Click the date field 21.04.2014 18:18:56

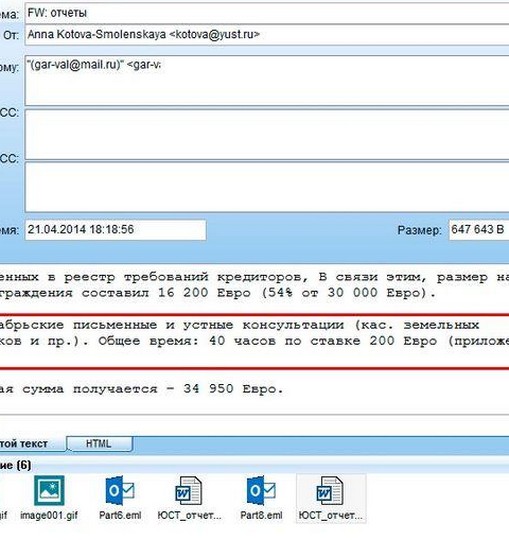click(115, 230)
